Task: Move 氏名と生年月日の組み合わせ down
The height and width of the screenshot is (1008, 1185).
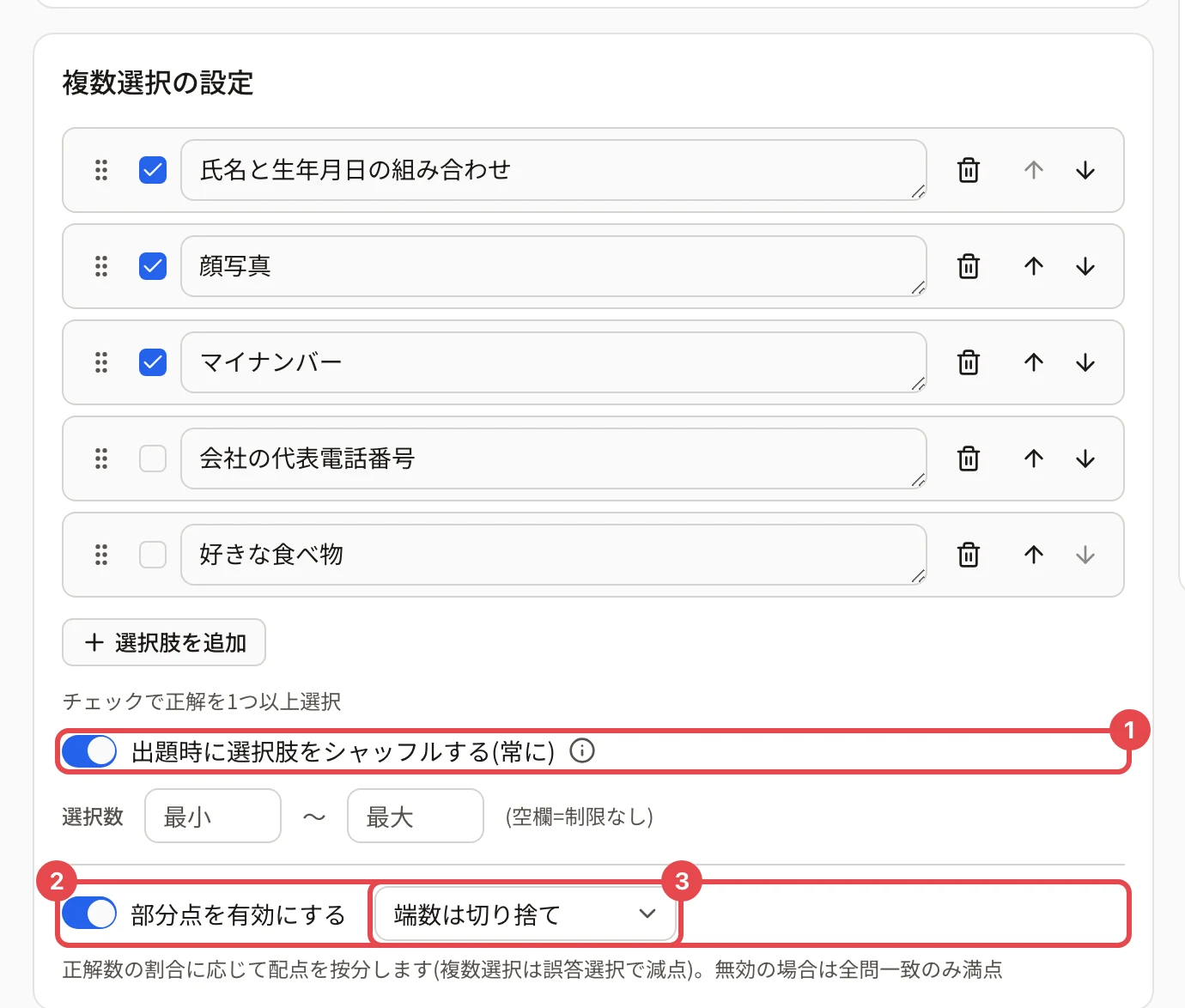Action: [1085, 170]
